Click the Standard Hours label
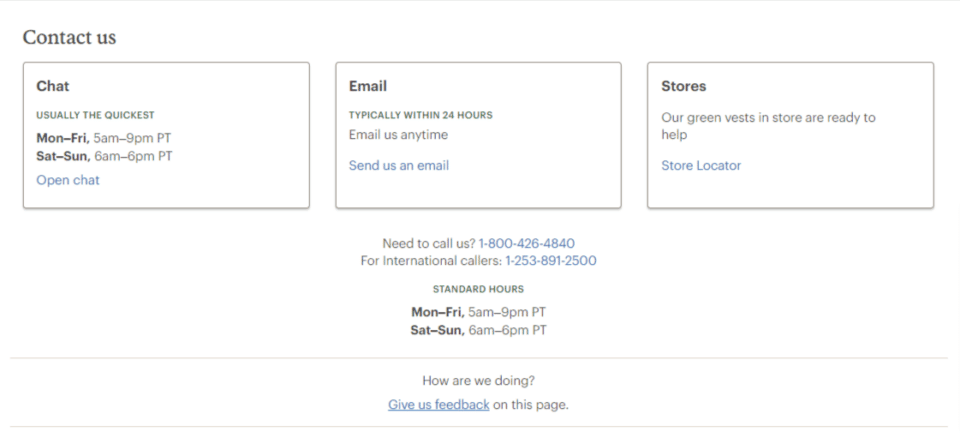This screenshot has height=444, width=960. [x=478, y=289]
